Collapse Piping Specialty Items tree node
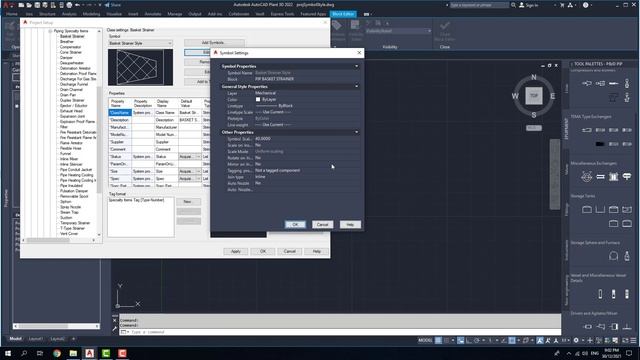Image resolution: width=640 pixels, height=360 pixels. pyautogui.click(x=50, y=31)
